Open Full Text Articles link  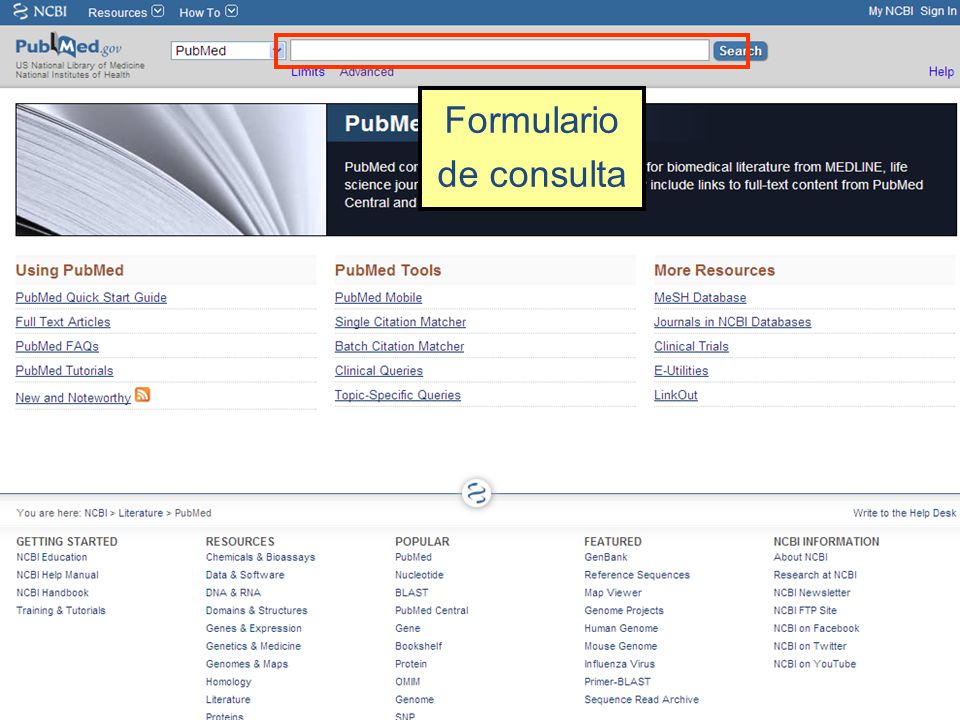pyautogui.click(x=63, y=322)
